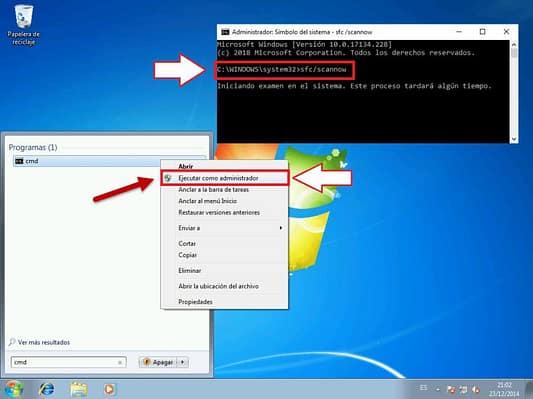Viewport: 533px width, 399px height.
Task: Click the magnifier icon by Ver más resultados
Action: (x=12, y=342)
